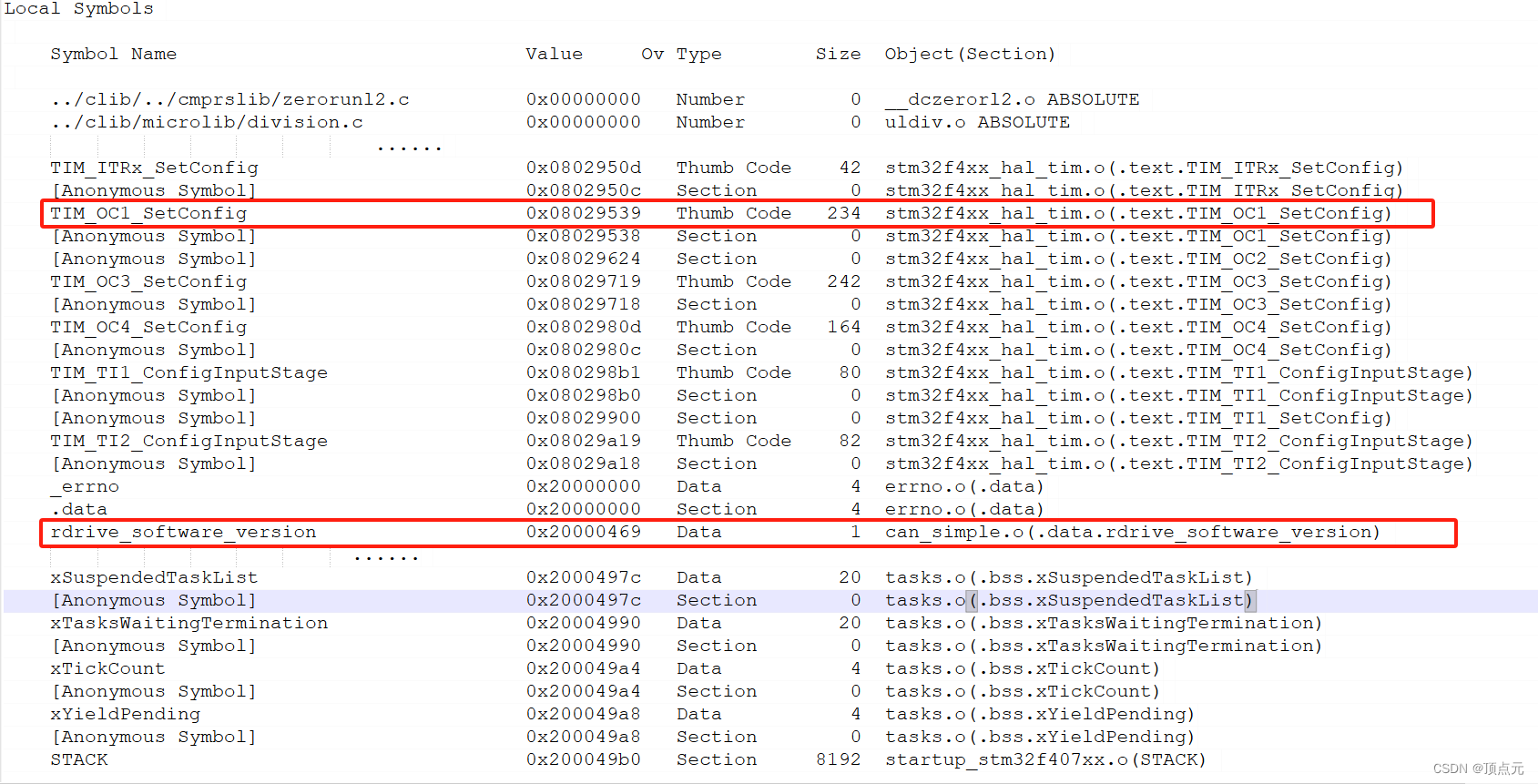Click the size 164 of TIM_OC4_SetConfig
This screenshot has width=1538, height=784.
pos(844,327)
